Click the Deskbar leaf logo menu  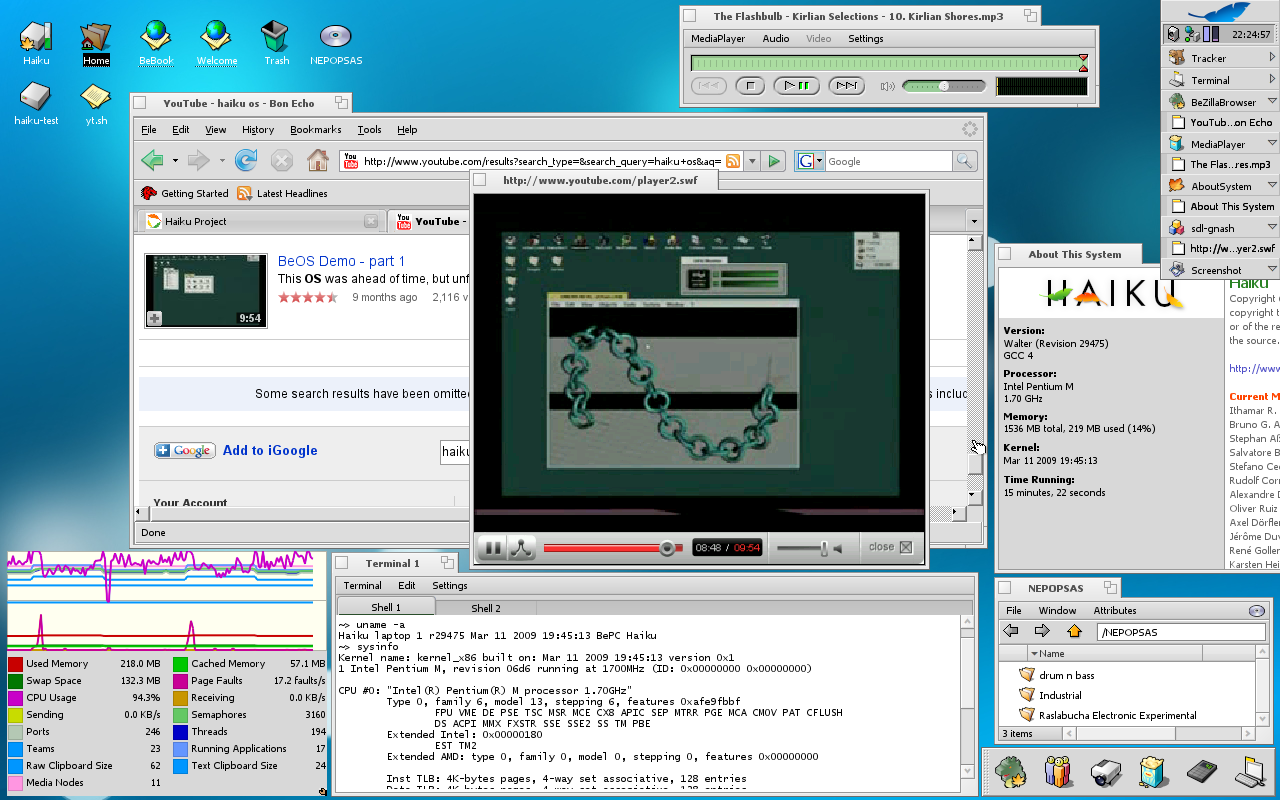pos(1220,12)
